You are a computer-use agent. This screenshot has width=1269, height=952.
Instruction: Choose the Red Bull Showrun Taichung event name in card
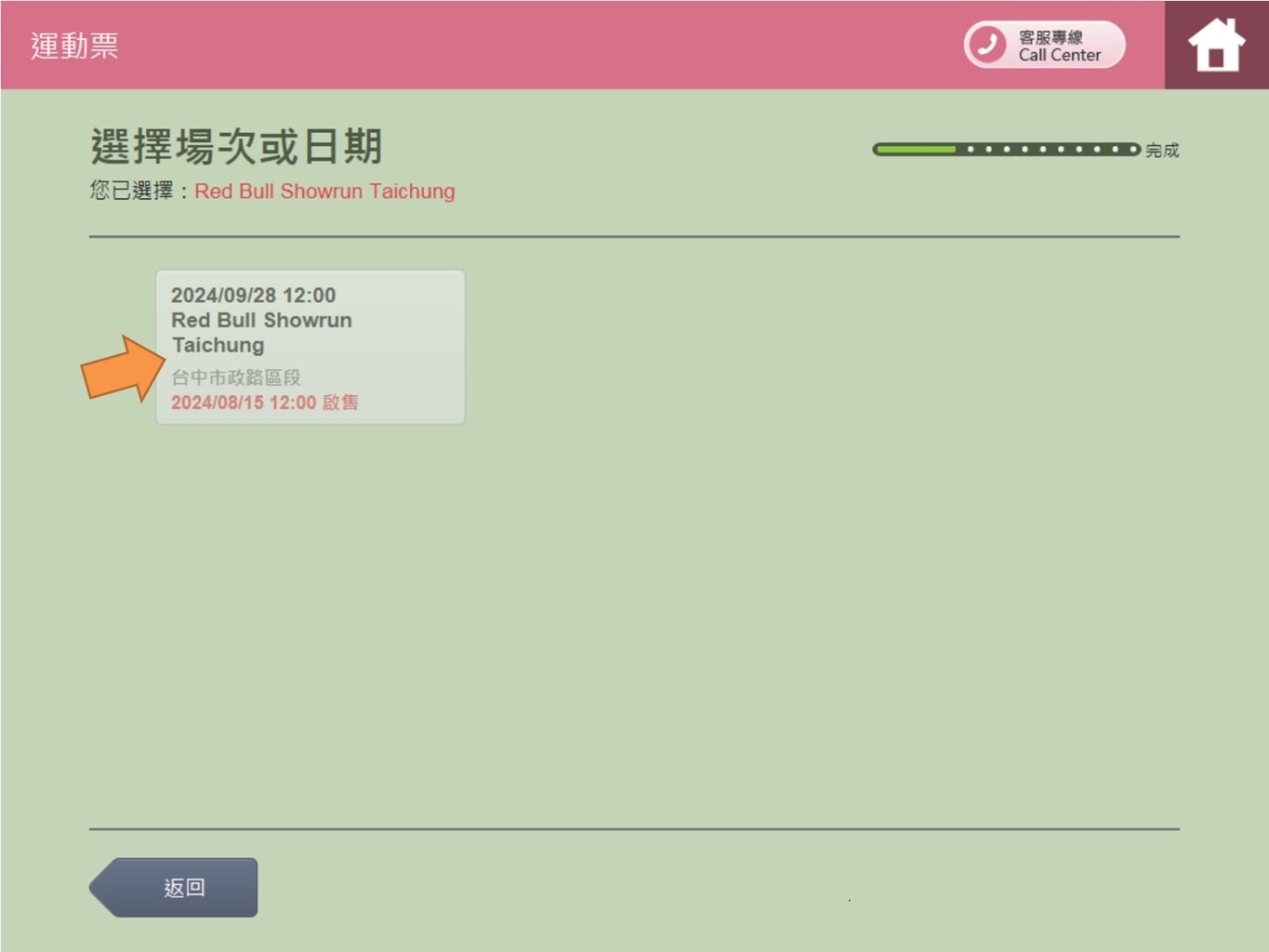261,332
